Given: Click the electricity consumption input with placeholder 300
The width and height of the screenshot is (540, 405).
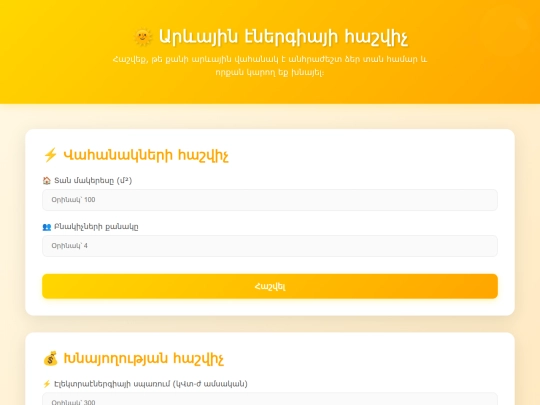Looking at the screenshot, I should (x=270, y=399).
